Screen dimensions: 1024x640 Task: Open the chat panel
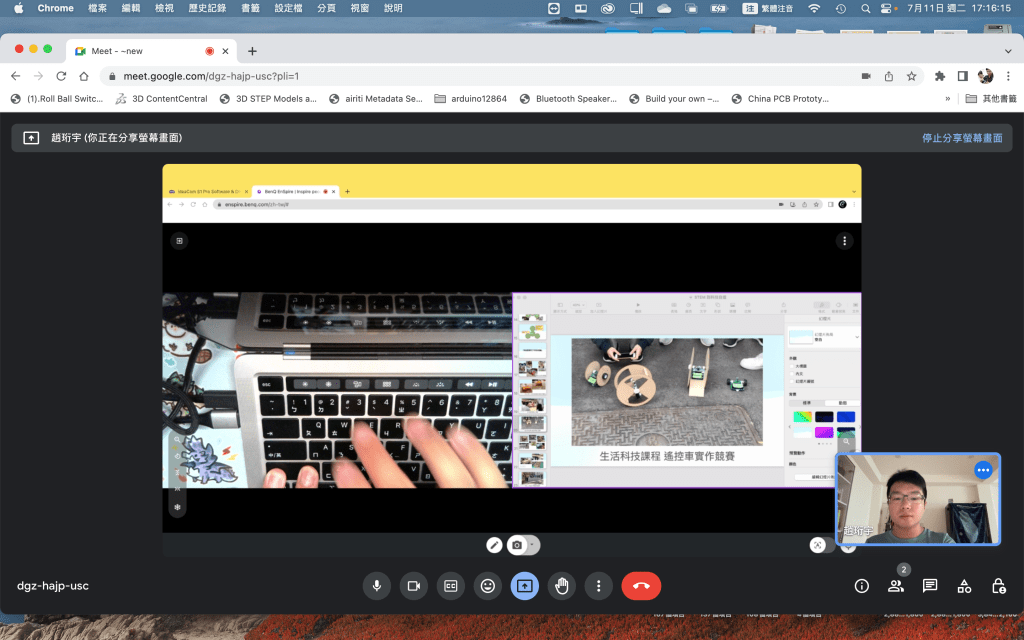[930, 586]
